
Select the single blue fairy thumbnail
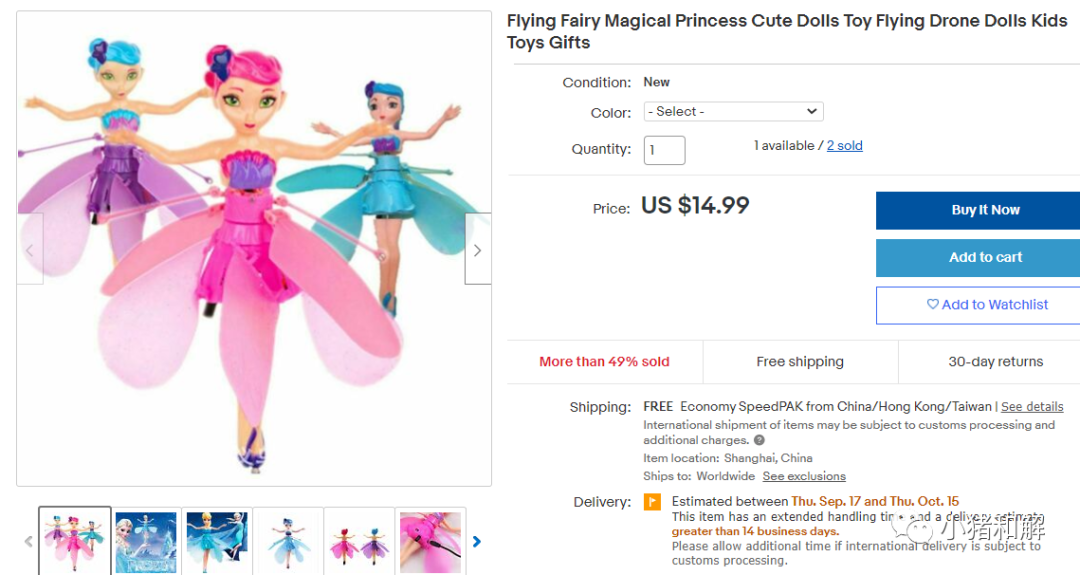[288, 542]
